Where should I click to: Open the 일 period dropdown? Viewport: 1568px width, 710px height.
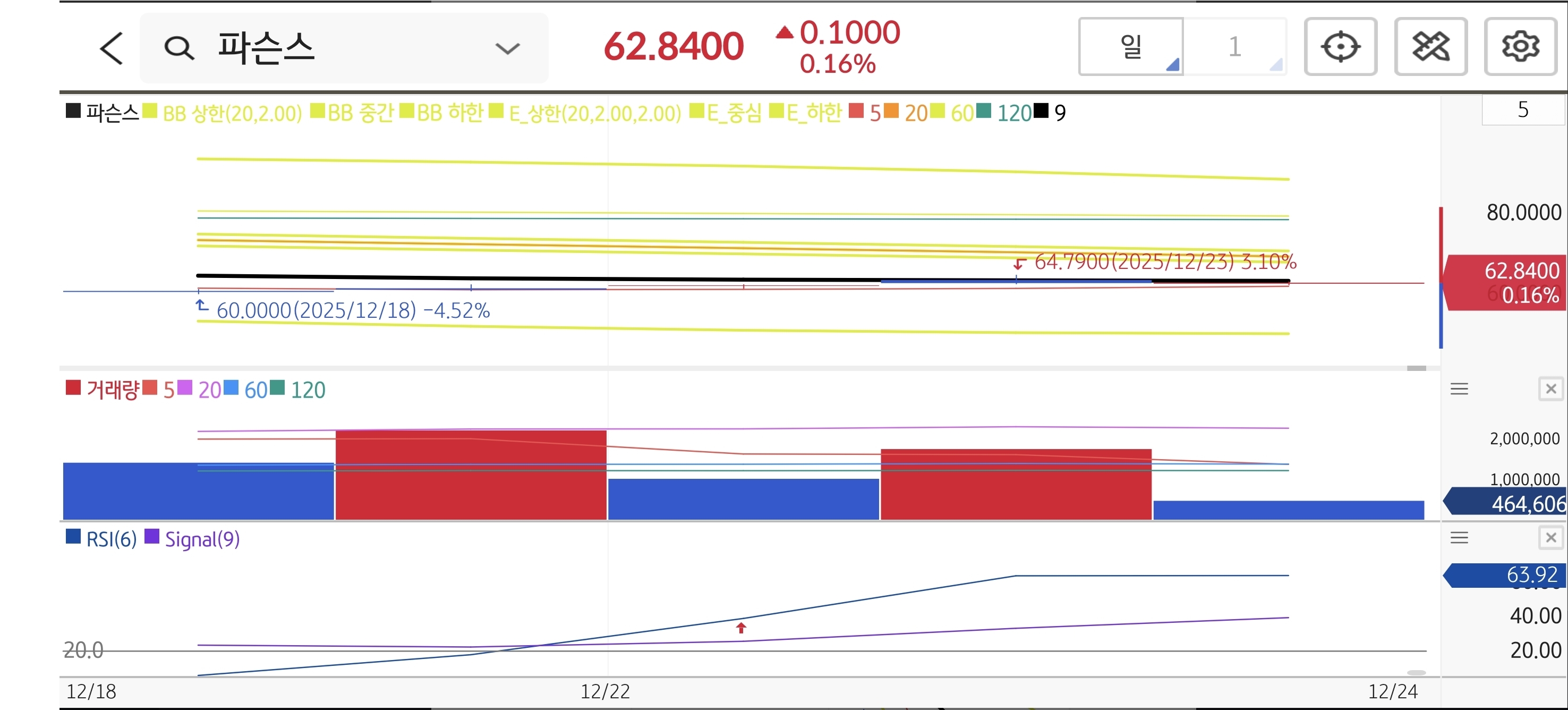(1131, 47)
